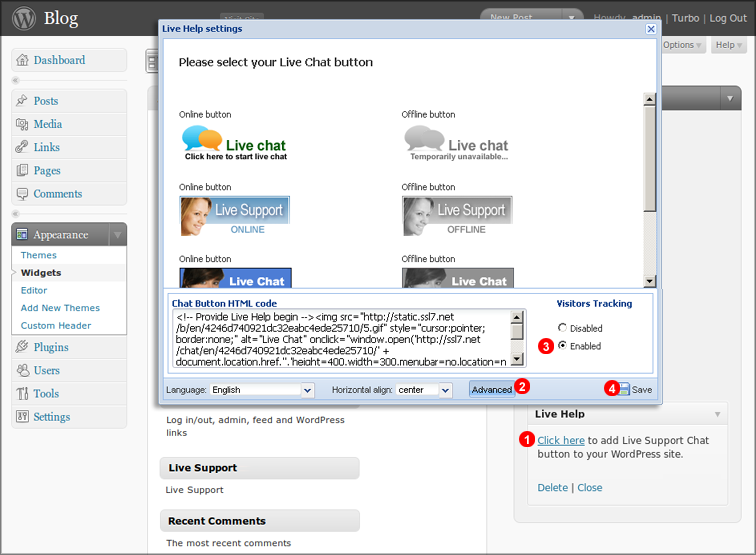Open Dashboard menu item
Screen dimensions: 756x555
69,60
